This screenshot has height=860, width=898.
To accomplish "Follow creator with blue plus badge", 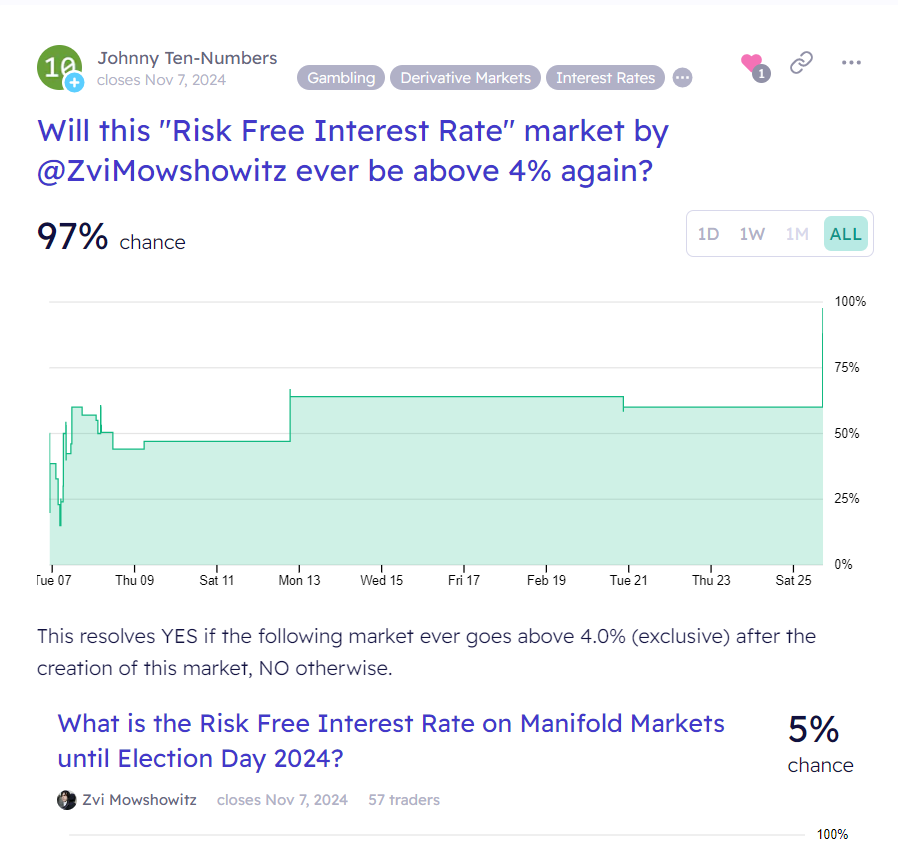I will point(74,82).
